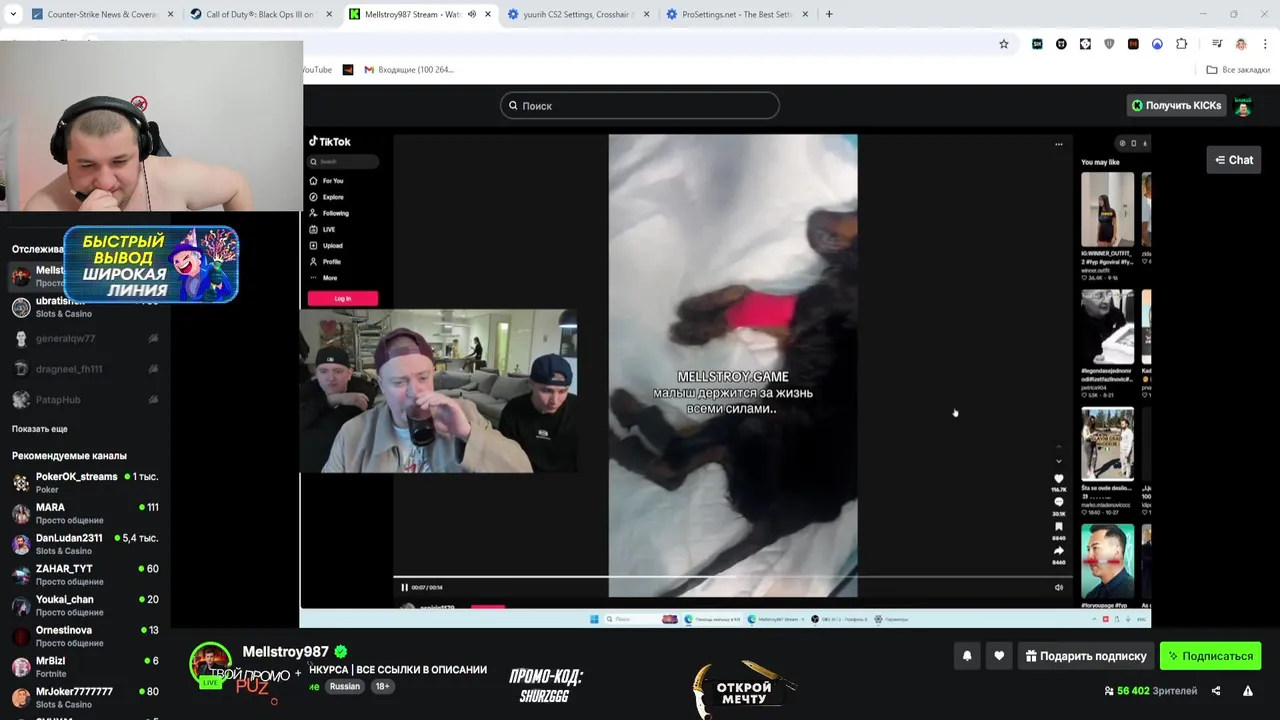This screenshot has height=720, width=1280.
Task: Share the stream via share icon
Action: click(x=1216, y=691)
